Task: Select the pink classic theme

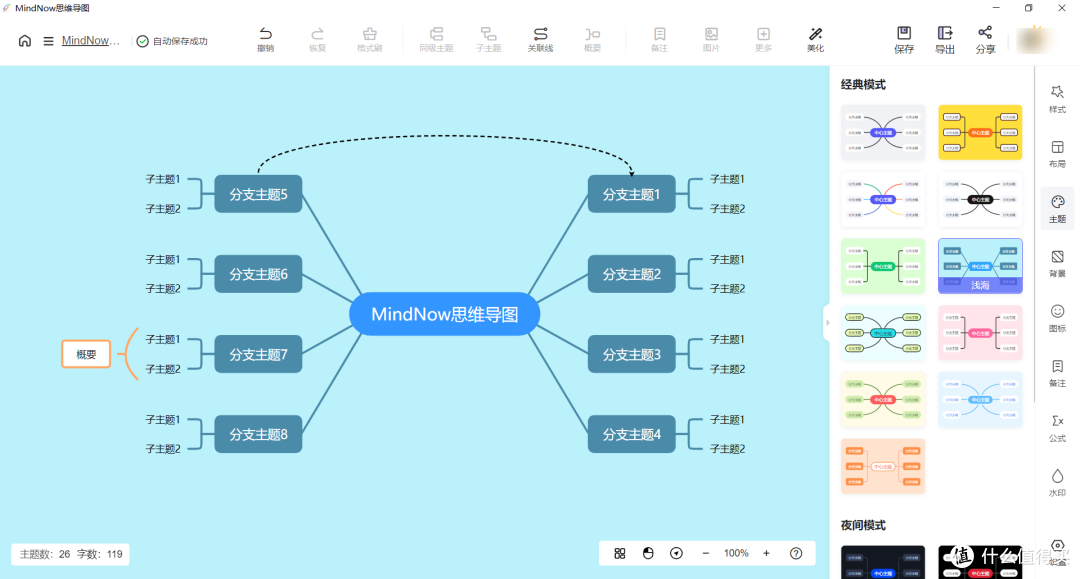Action: point(980,333)
